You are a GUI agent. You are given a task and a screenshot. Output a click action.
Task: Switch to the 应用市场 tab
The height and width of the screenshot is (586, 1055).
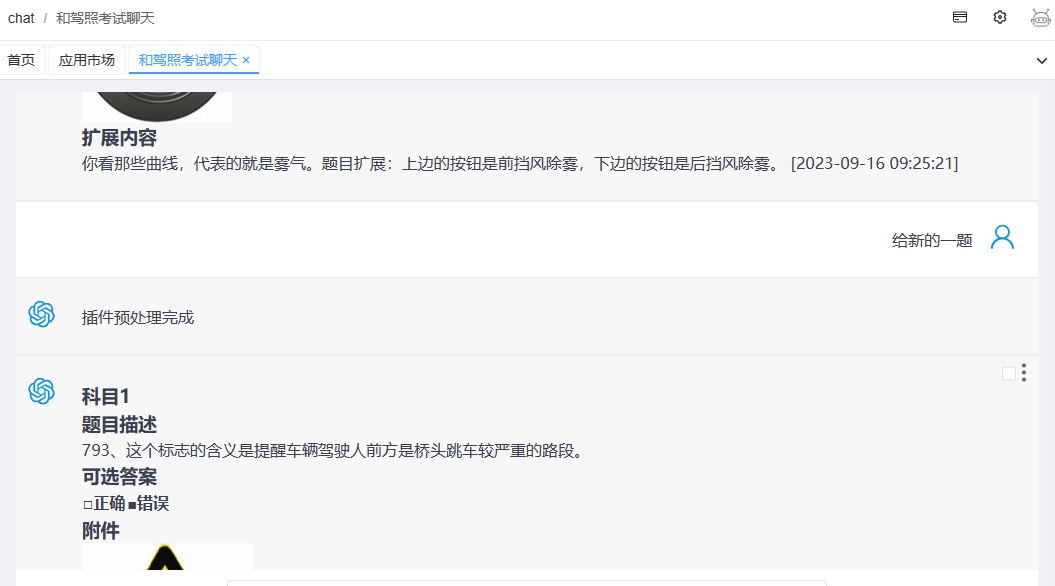pos(87,60)
